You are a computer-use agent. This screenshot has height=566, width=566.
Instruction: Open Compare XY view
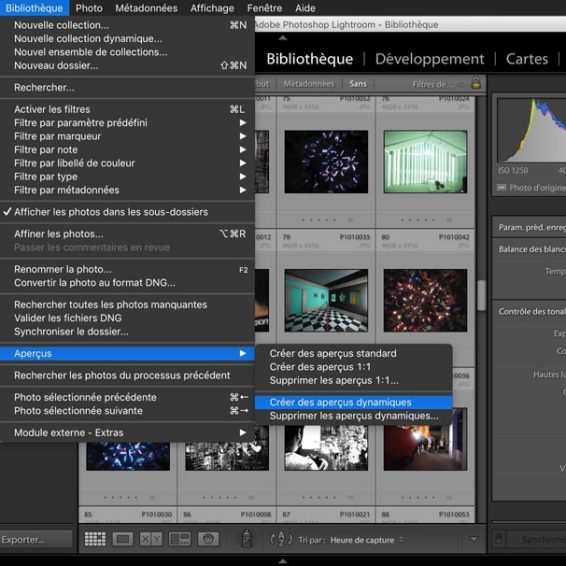point(151,539)
